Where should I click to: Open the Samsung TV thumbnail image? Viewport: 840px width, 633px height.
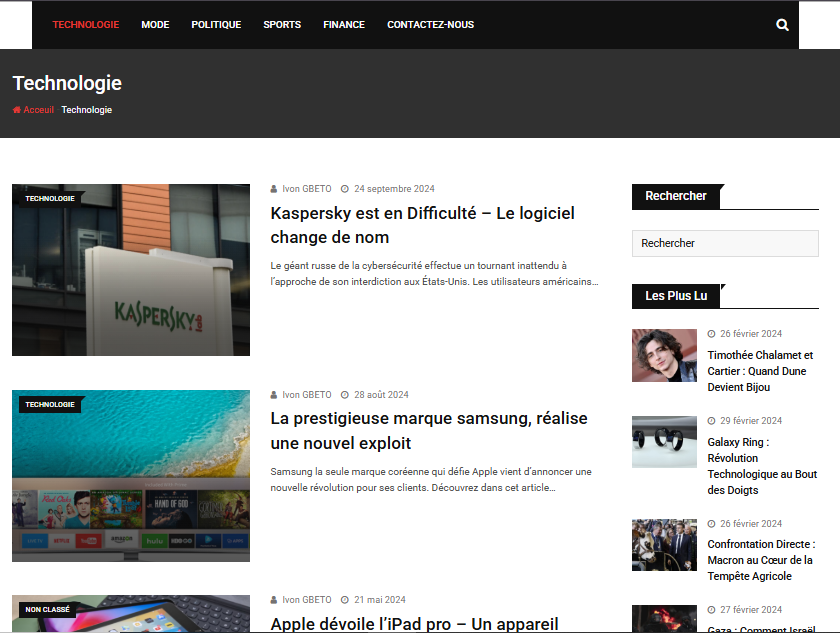(131, 476)
